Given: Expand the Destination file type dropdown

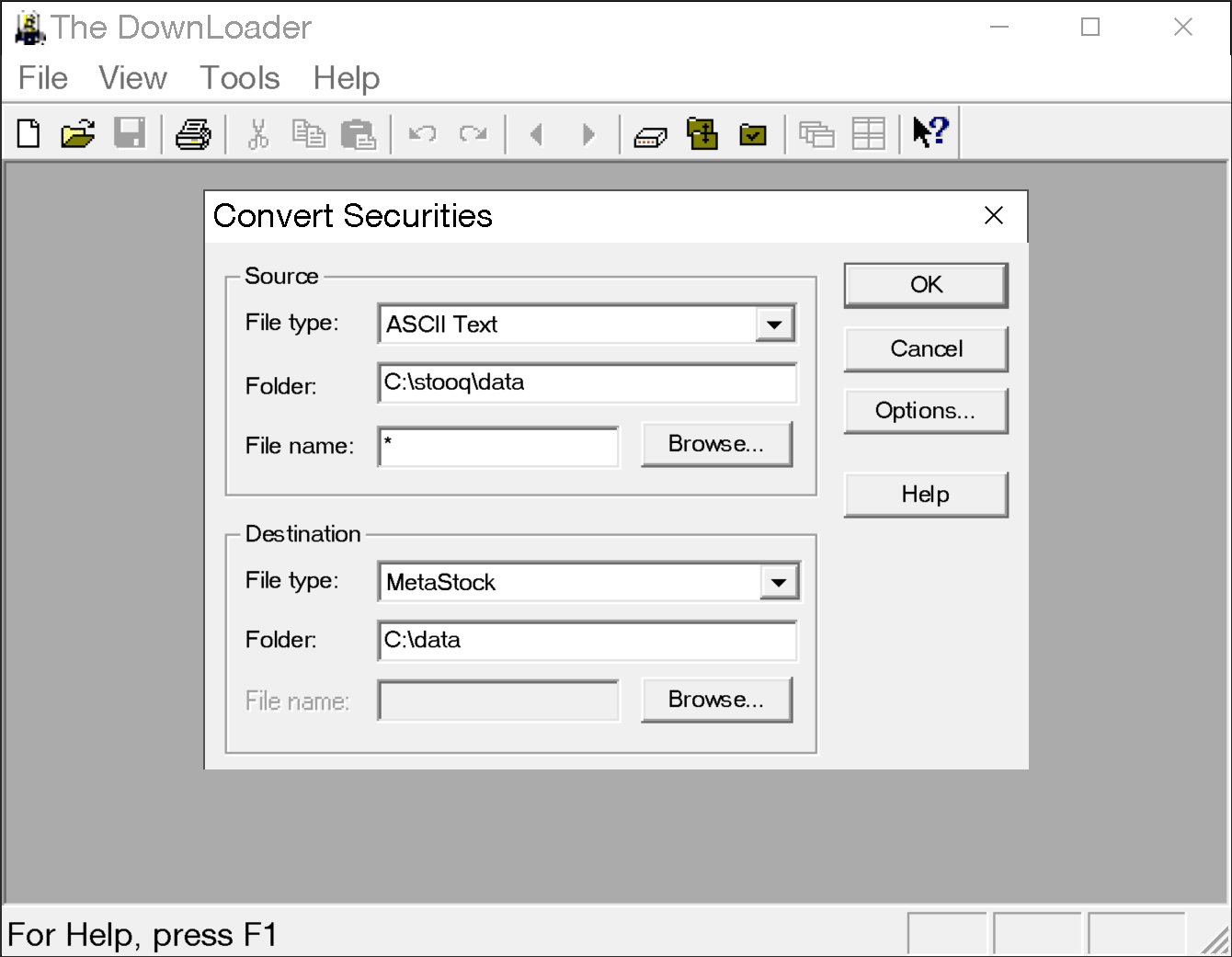Looking at the screenshot, I should tap(779, 582).
